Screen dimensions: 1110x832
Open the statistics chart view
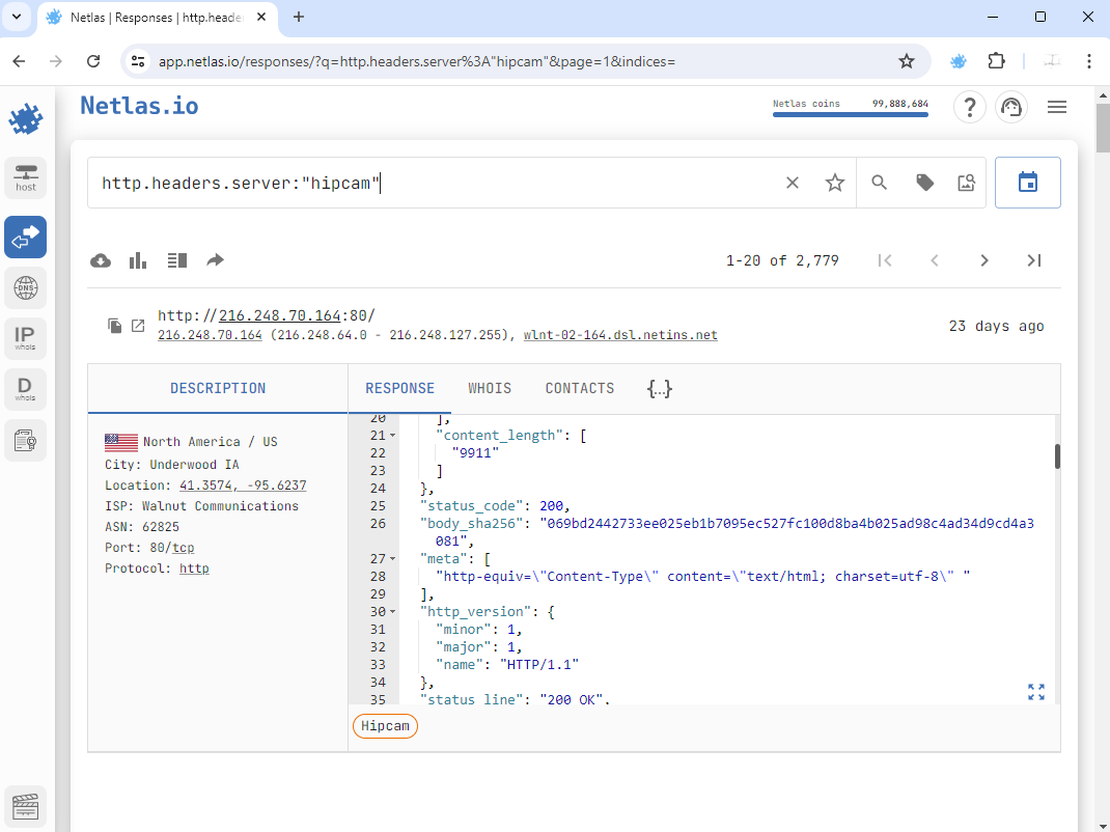coord(137,260)
